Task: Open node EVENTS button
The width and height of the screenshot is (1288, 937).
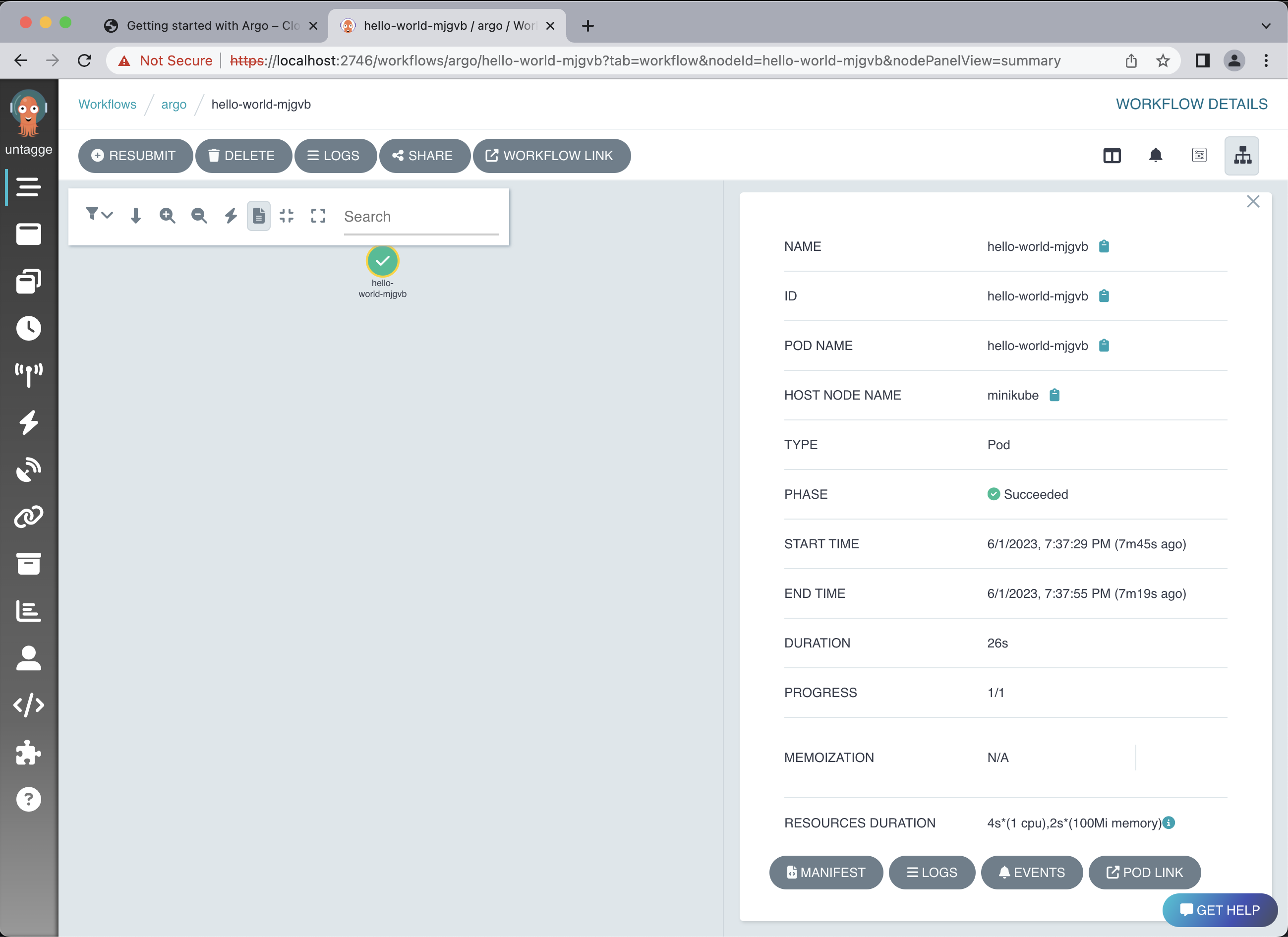Action: click(x=1032, y=872)
